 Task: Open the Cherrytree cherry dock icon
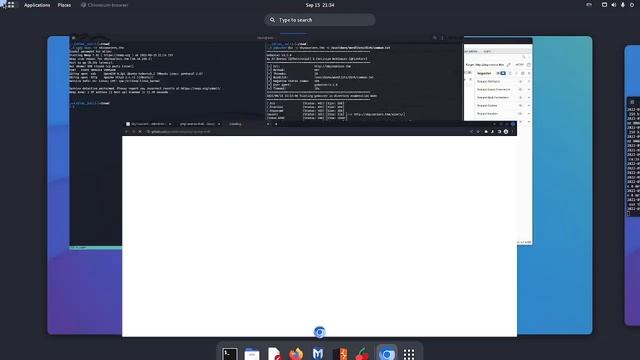tap(362, 354)
